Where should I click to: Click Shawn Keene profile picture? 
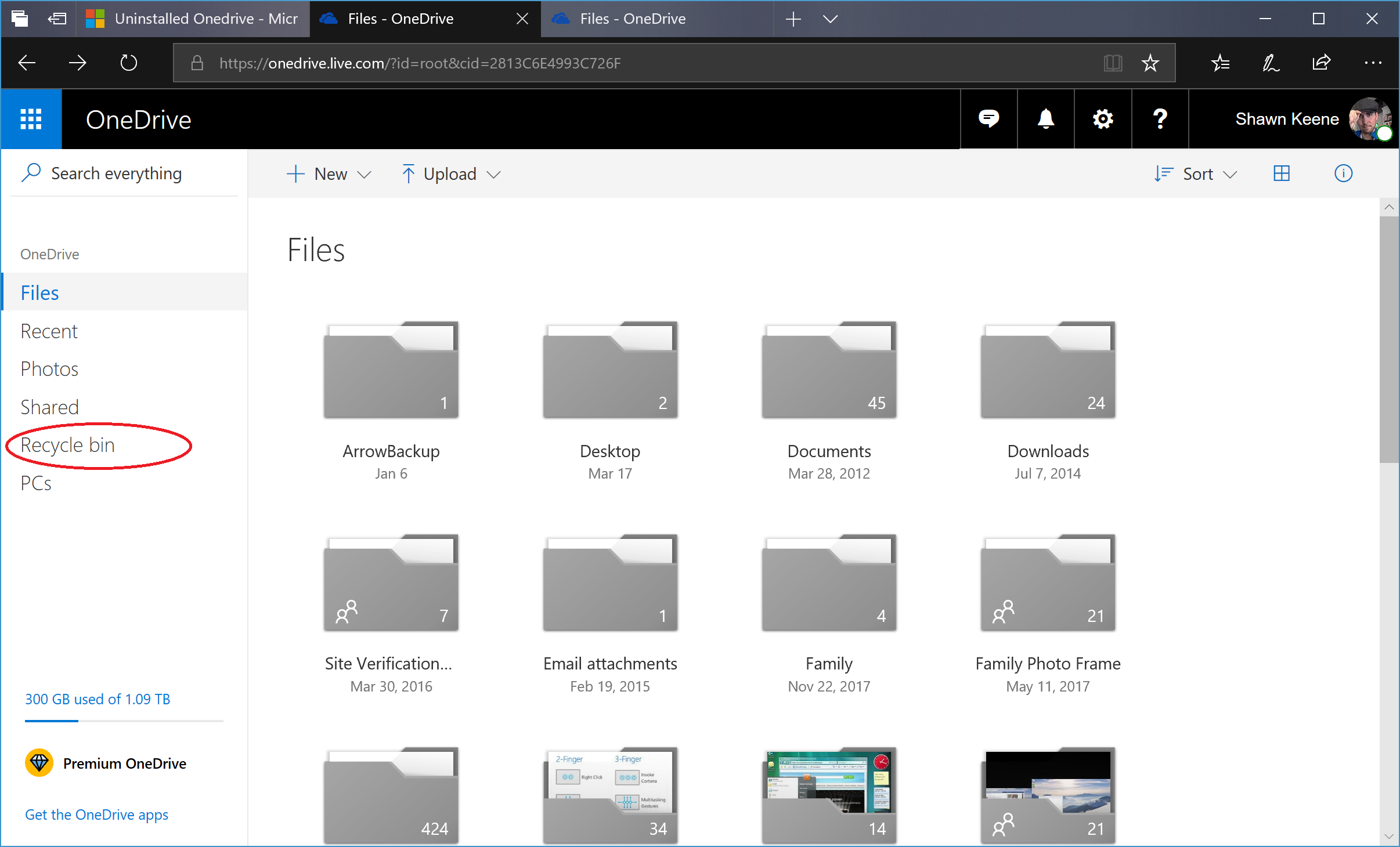[1369, 119]
